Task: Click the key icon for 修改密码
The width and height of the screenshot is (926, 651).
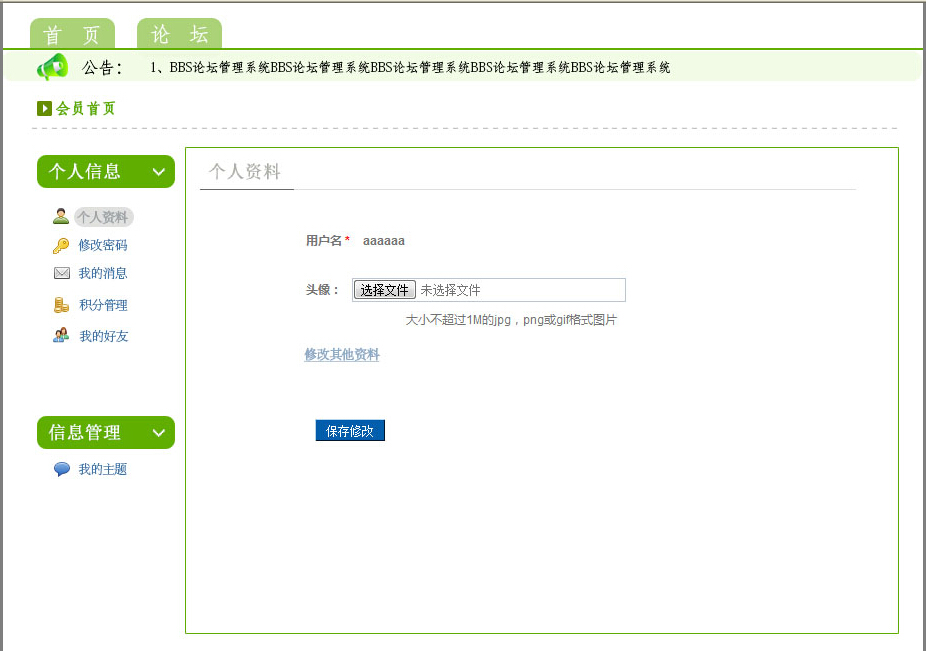Action: click(61, 246)
